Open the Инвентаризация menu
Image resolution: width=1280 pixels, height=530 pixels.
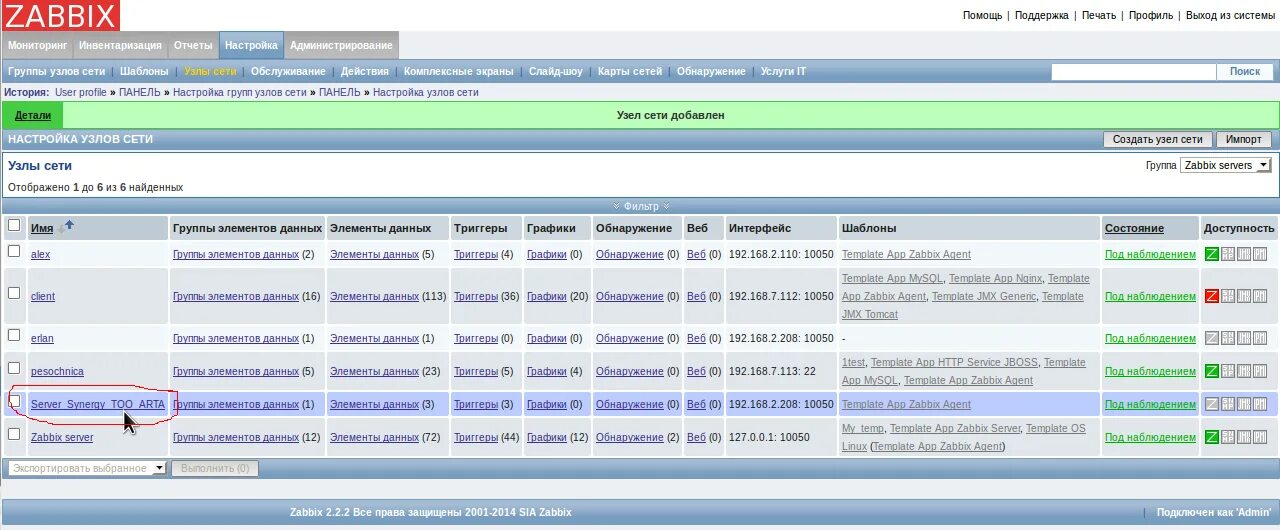point(120,45)
